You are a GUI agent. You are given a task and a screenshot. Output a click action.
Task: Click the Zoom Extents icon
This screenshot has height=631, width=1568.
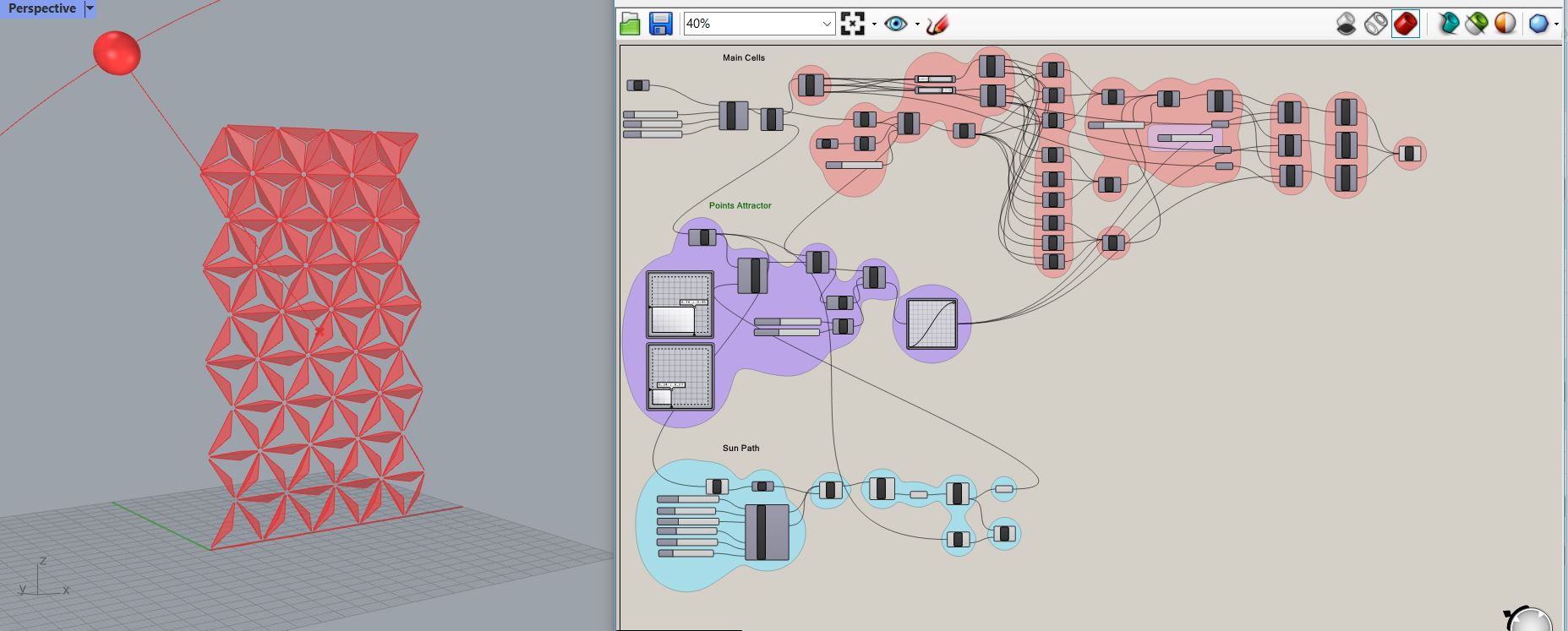853,24
